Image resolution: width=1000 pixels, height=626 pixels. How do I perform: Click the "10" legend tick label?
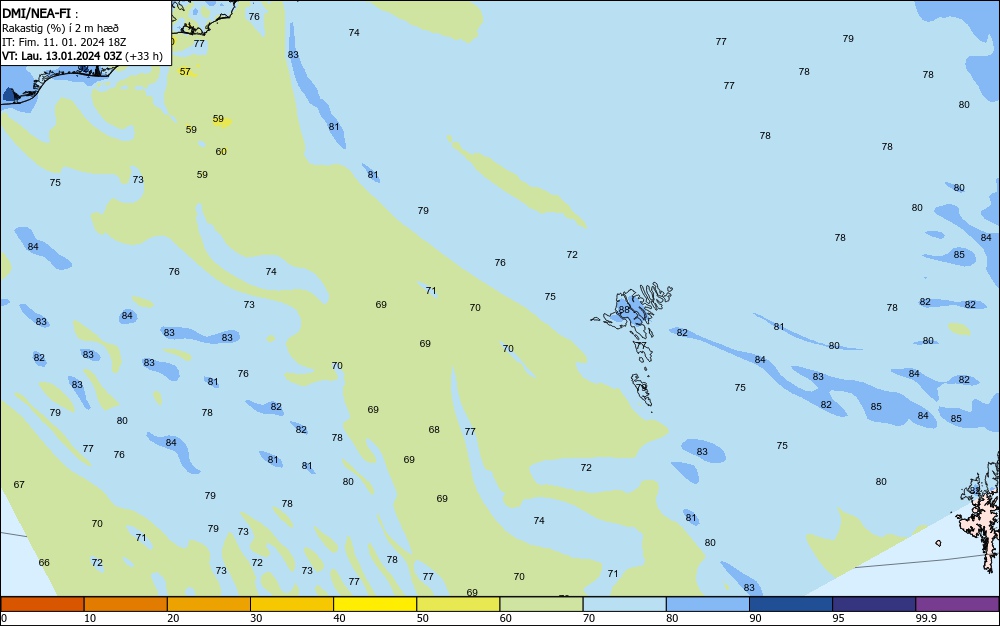pos(90,618)
